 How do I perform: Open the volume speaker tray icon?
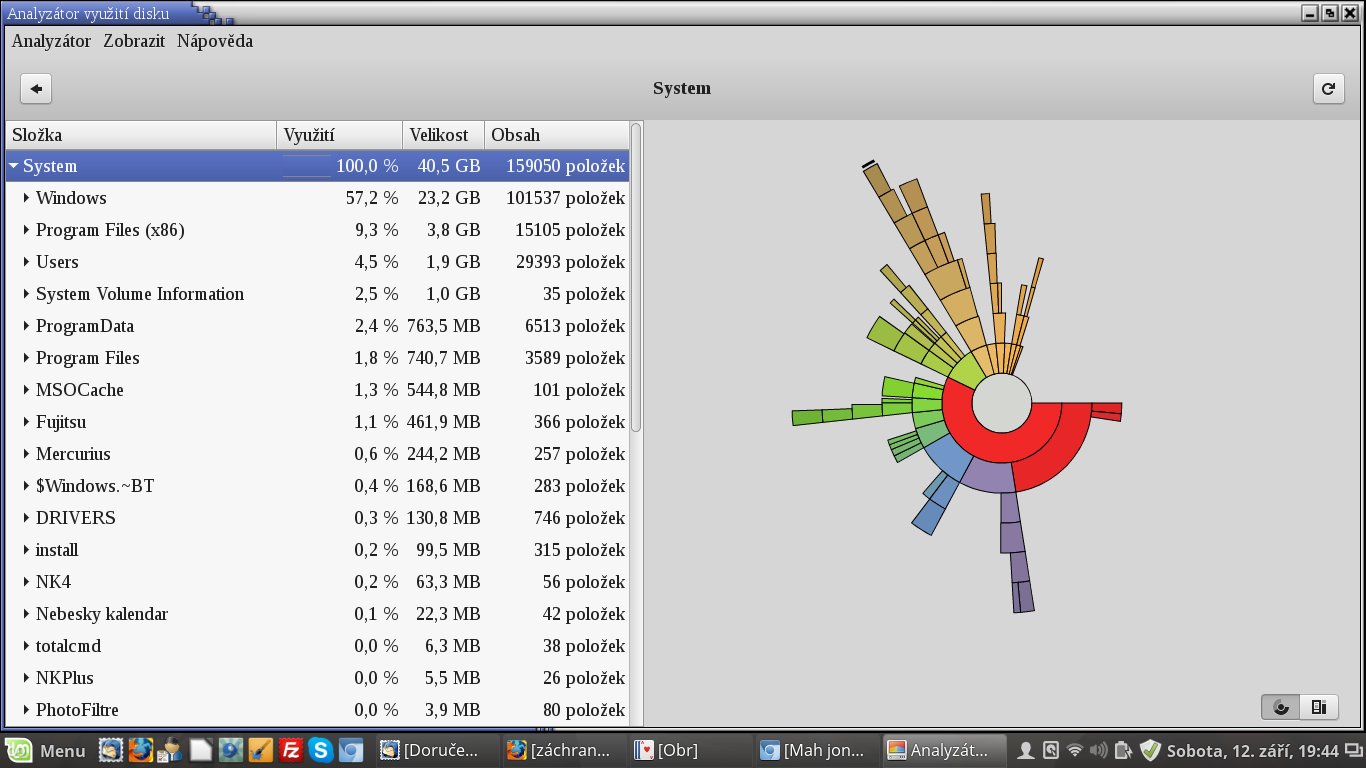pyautogui.click(x=1099, y=750)
